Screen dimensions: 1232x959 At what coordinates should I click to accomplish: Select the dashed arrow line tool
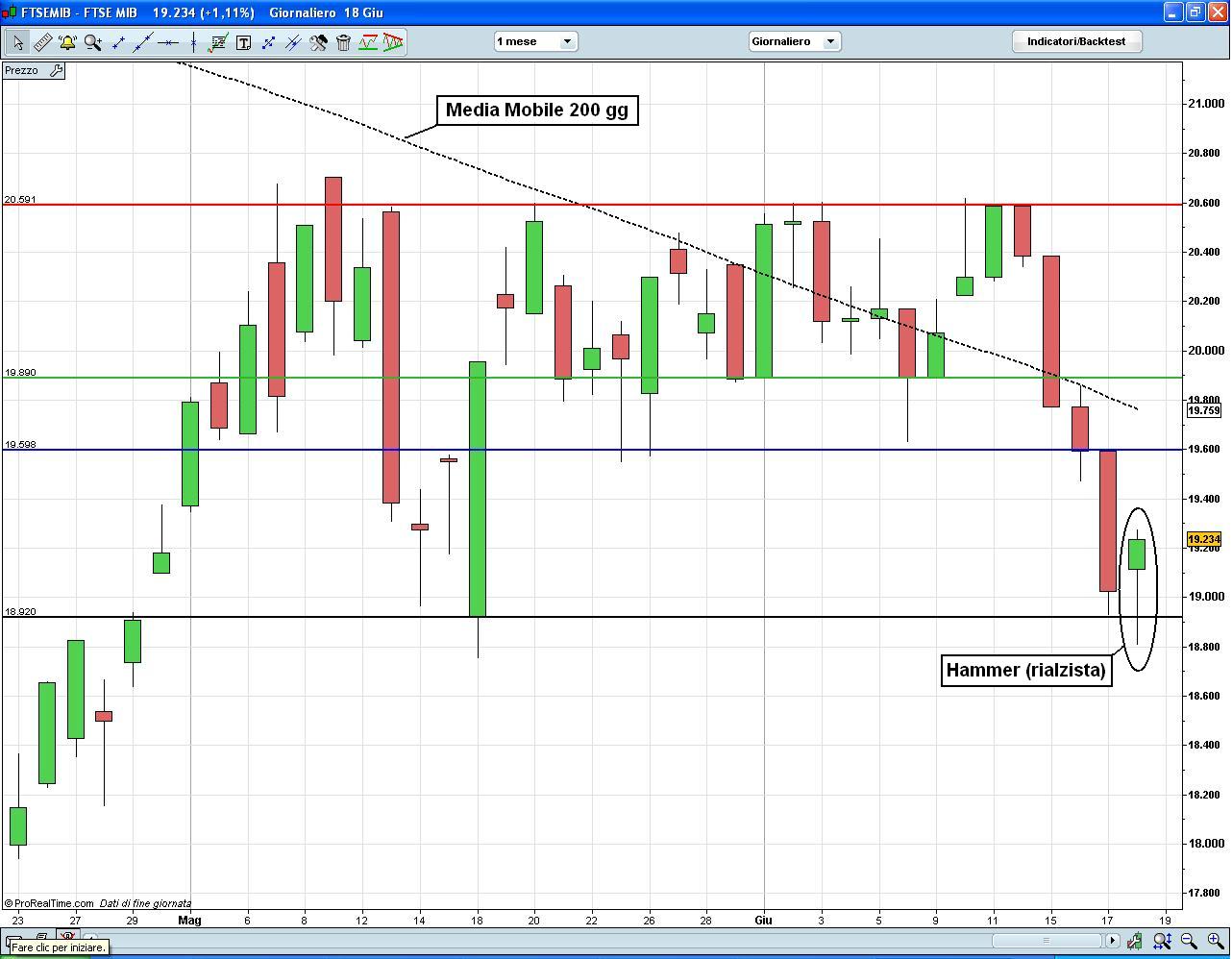pos(268,42)
